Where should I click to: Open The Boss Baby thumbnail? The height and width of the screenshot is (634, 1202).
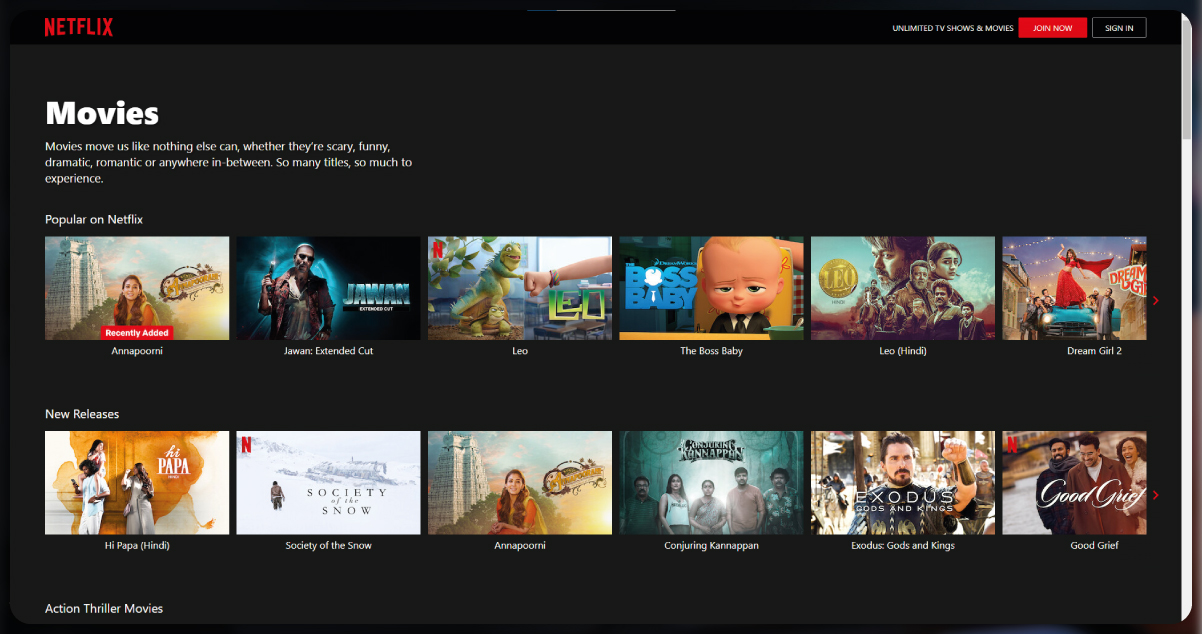tap(711, 288)
